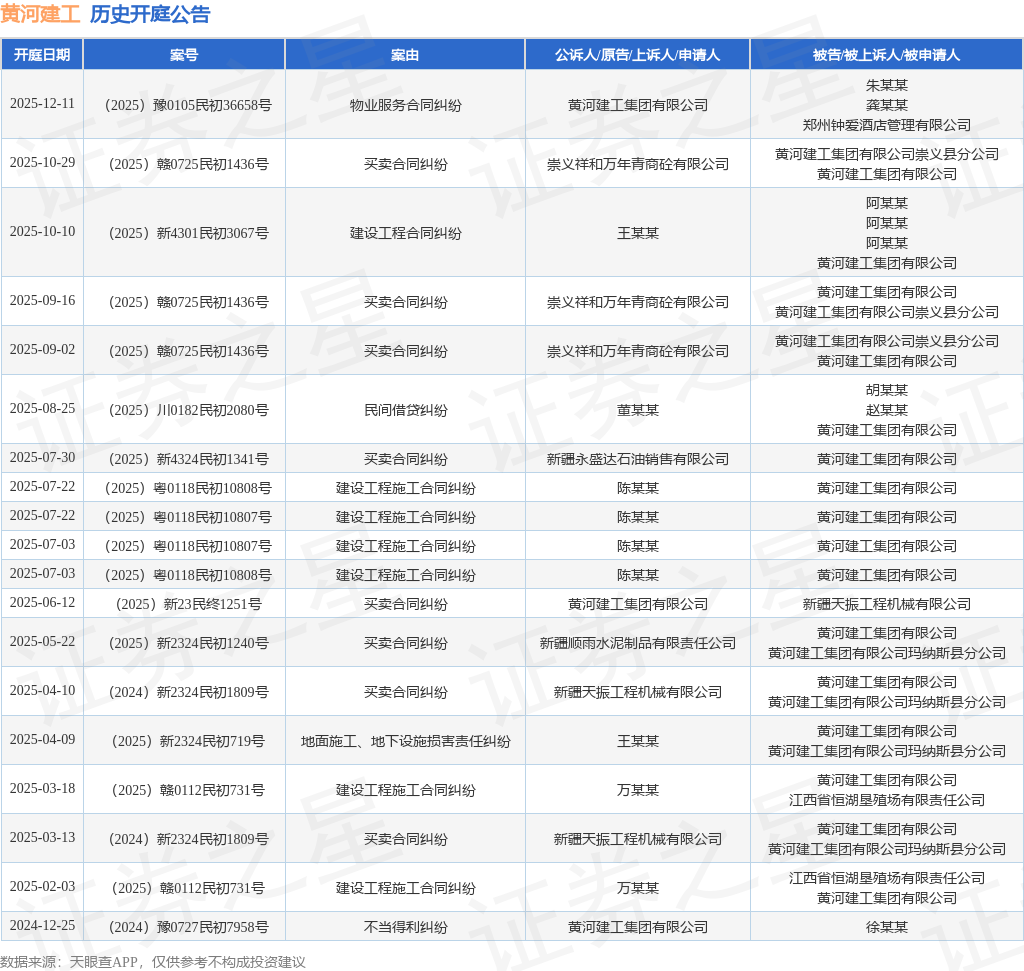Viewport: 1024px width, 971px height.
Task: Click 物业服务合同纠纷 cause cell
Action: tap(405, 105)
